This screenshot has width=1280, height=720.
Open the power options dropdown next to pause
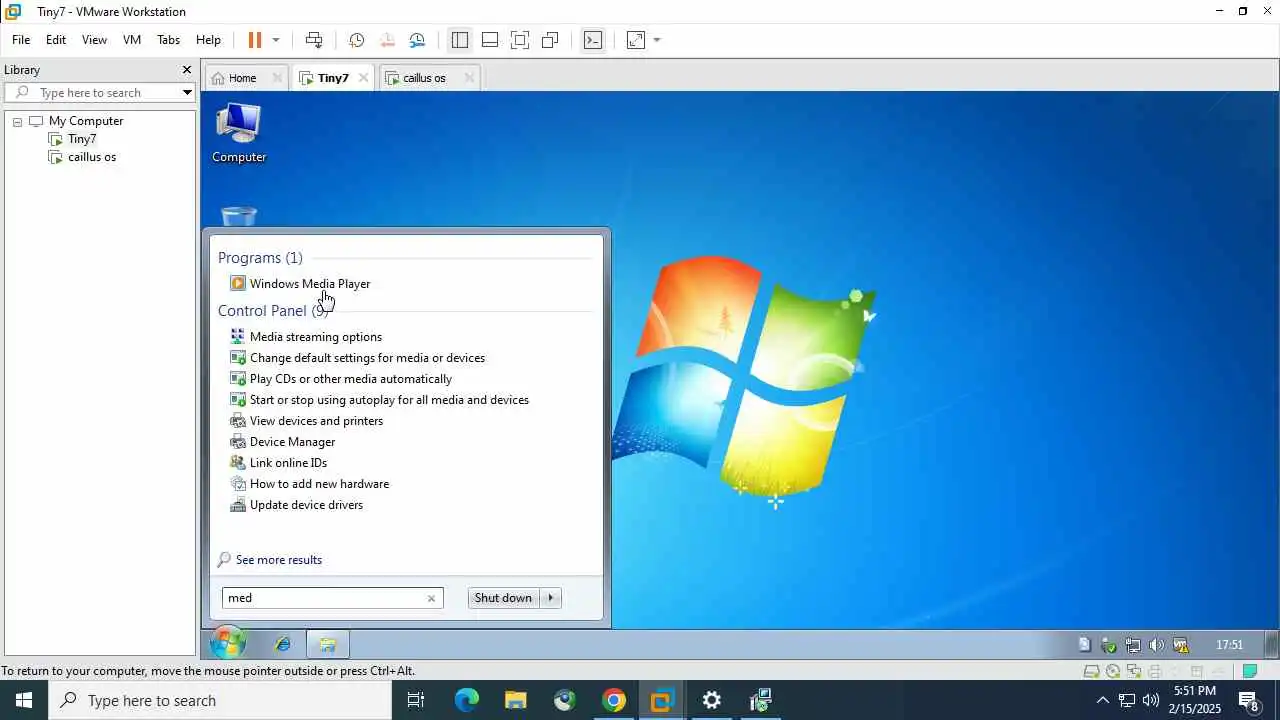pos(276,40)
